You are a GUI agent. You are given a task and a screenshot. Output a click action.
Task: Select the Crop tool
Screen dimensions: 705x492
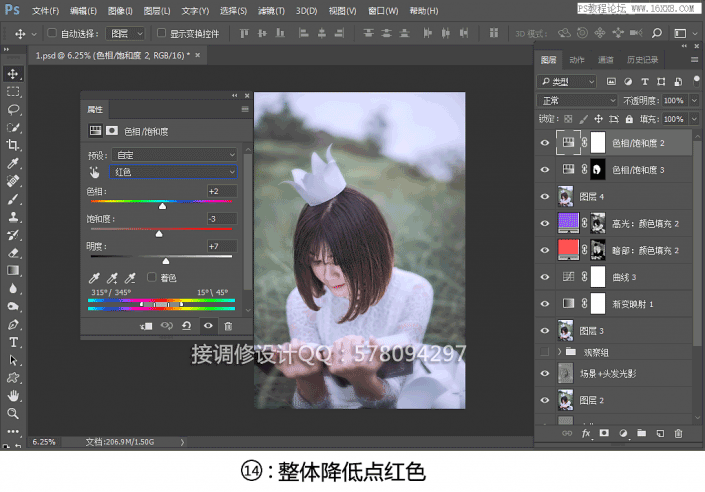pos(13,145)
